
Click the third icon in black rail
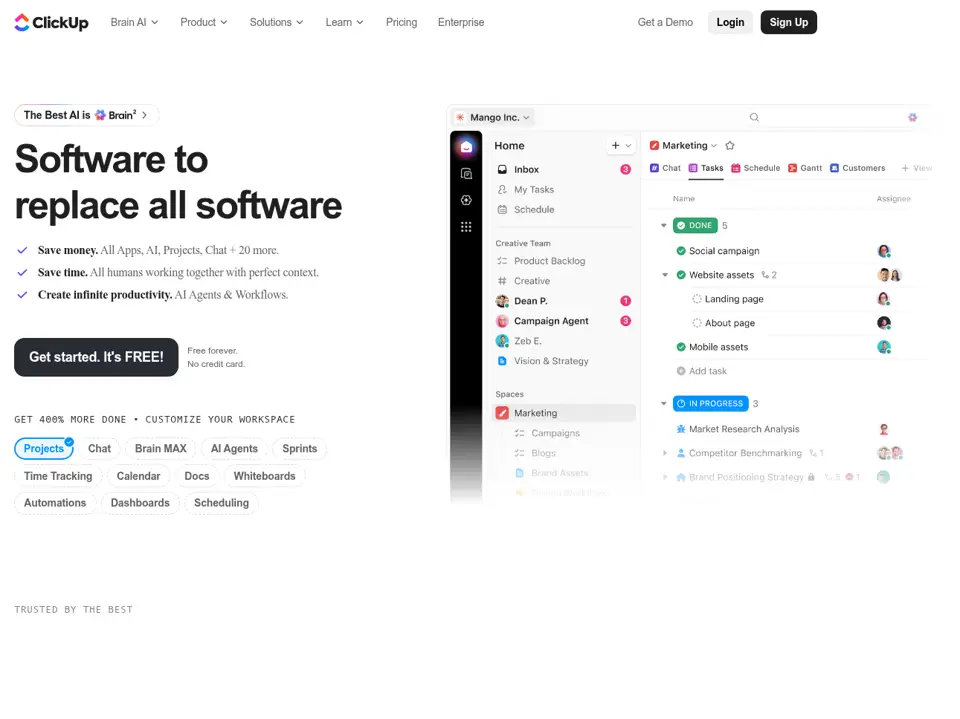click(466, 200)
